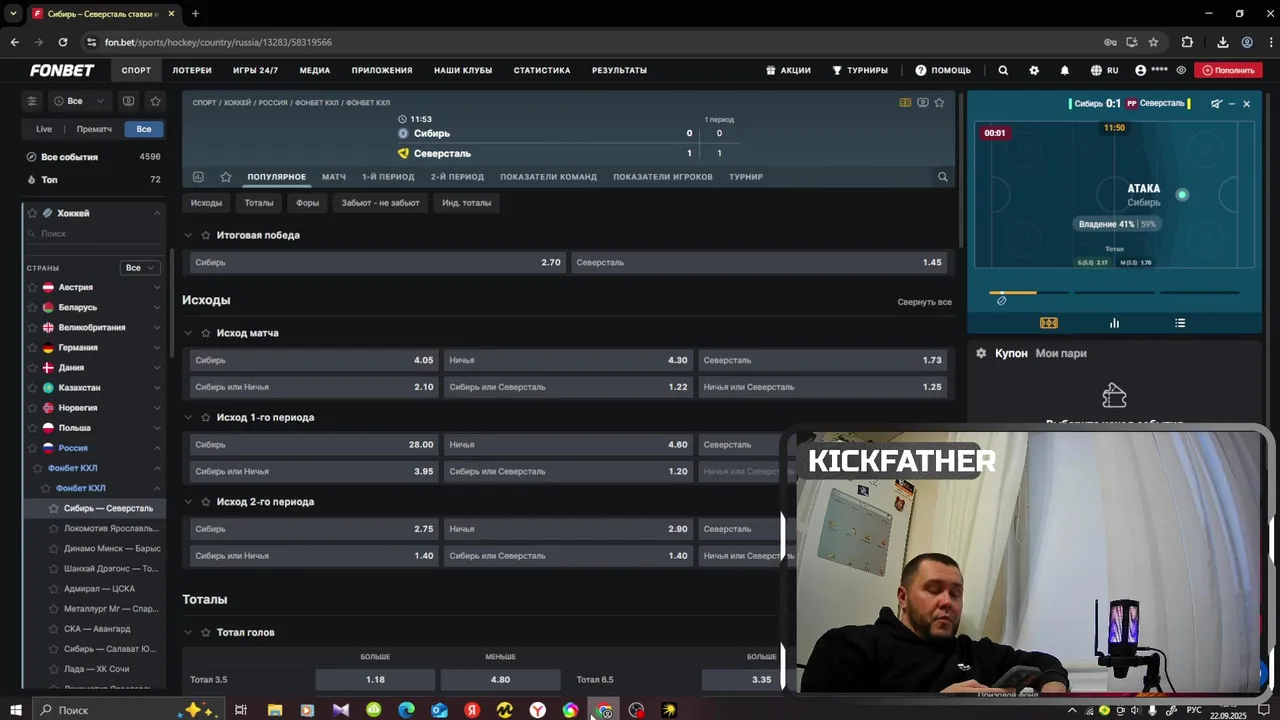This screenshot has width=1280, height=720.
Task: Favorite Итоговая победа market star
Action: 206,235
